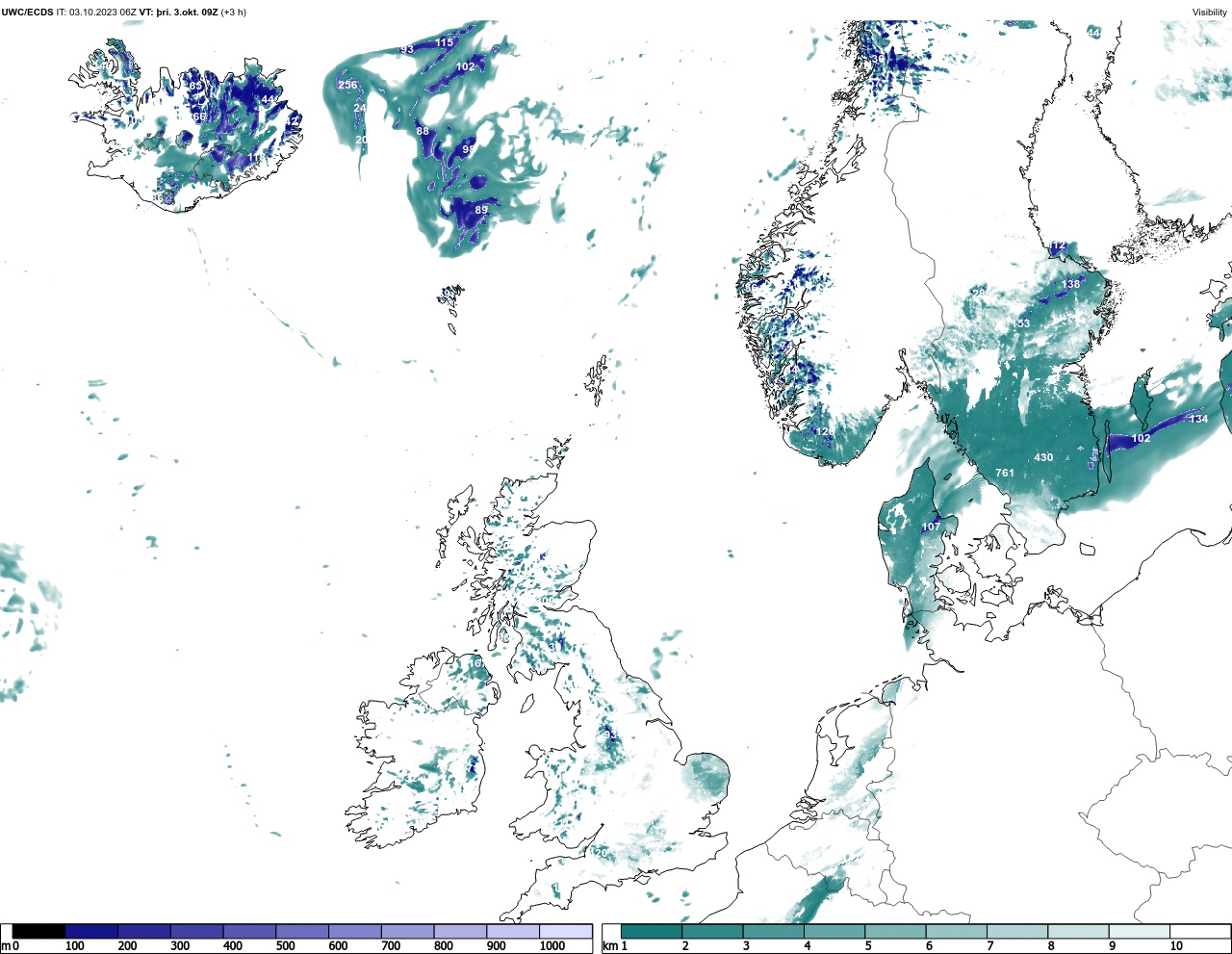Click the '88' visibility value over the ocean
Image resolution: width=1232 pixels, height=954 pixels.
[x=423, y=131]
